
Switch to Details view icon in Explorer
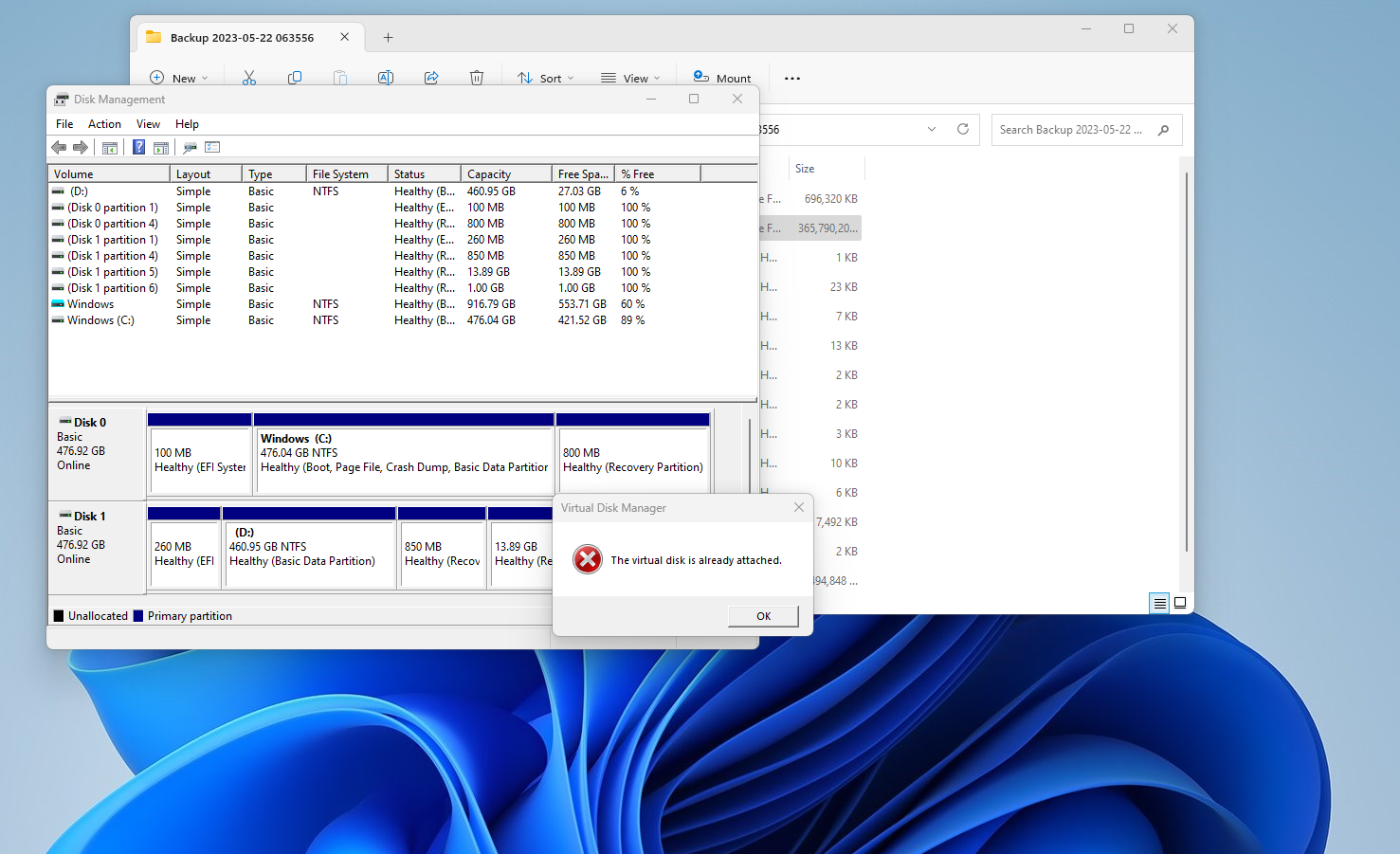(1159, 603)
